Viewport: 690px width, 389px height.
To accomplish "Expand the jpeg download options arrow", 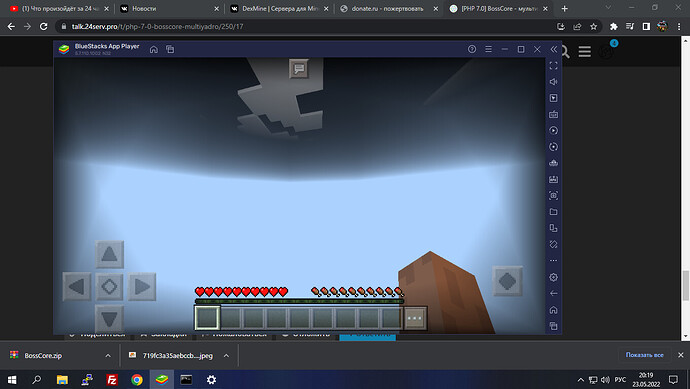I will tap(226, 356).
